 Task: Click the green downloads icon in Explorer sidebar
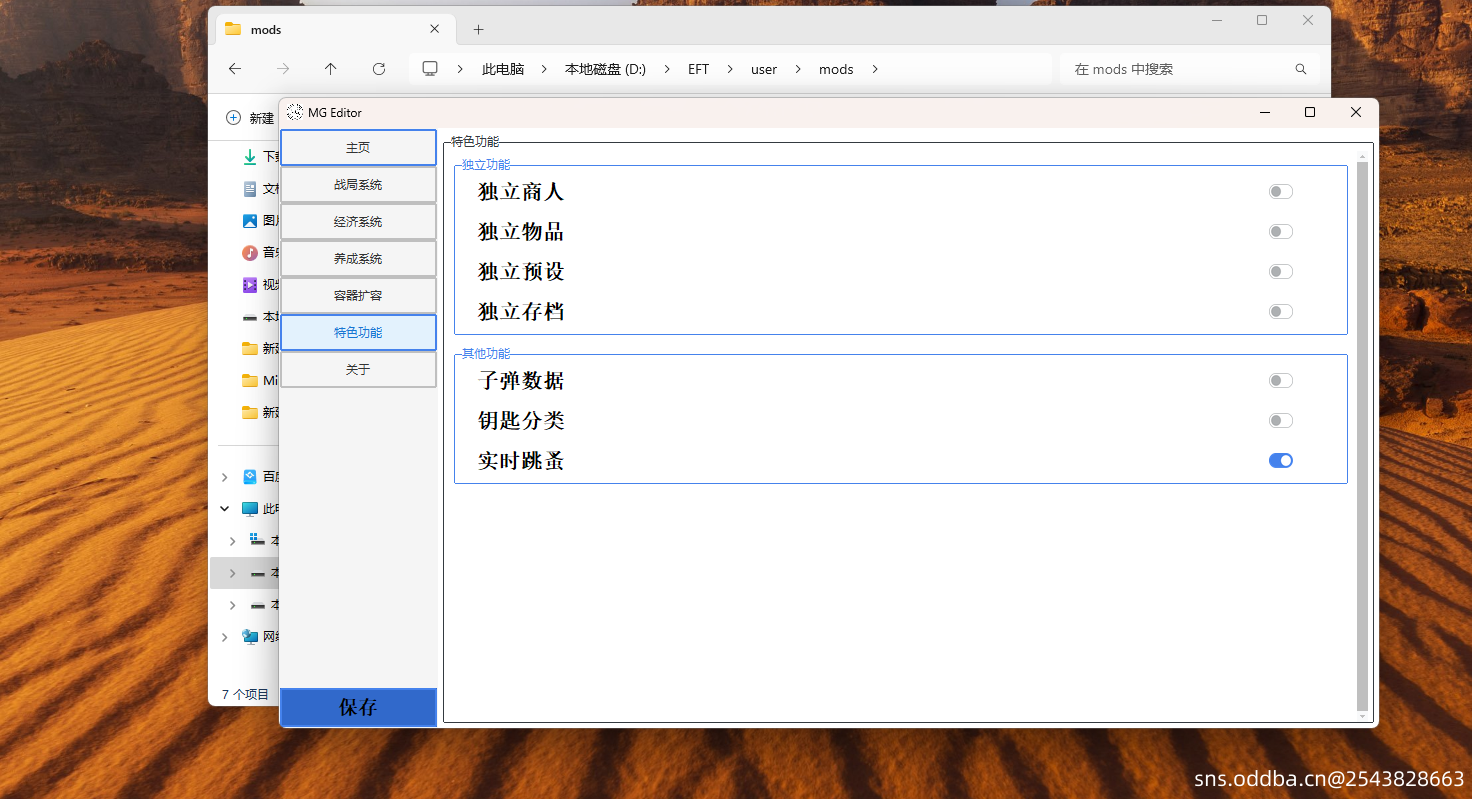[250, 157]
